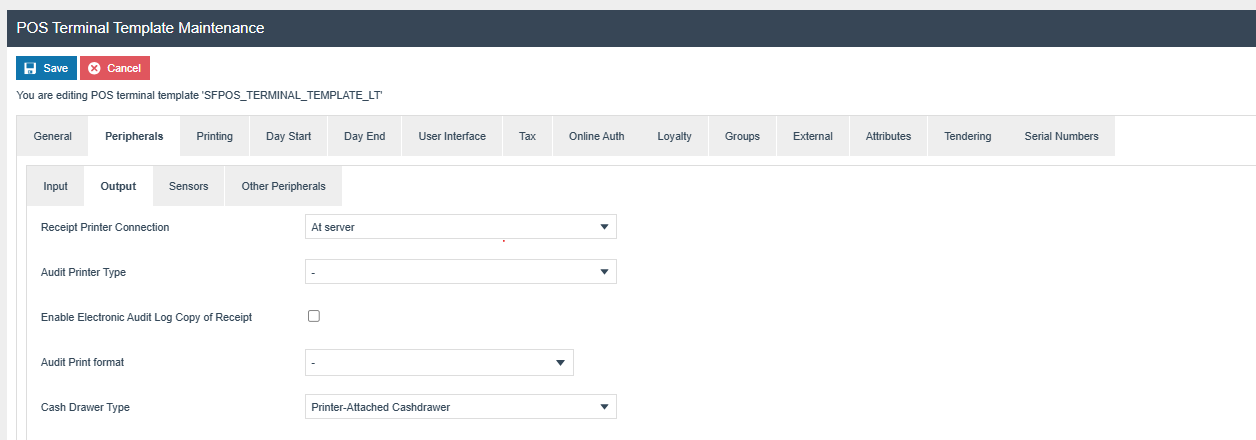Switch to the Tax tab

[527, 136]
